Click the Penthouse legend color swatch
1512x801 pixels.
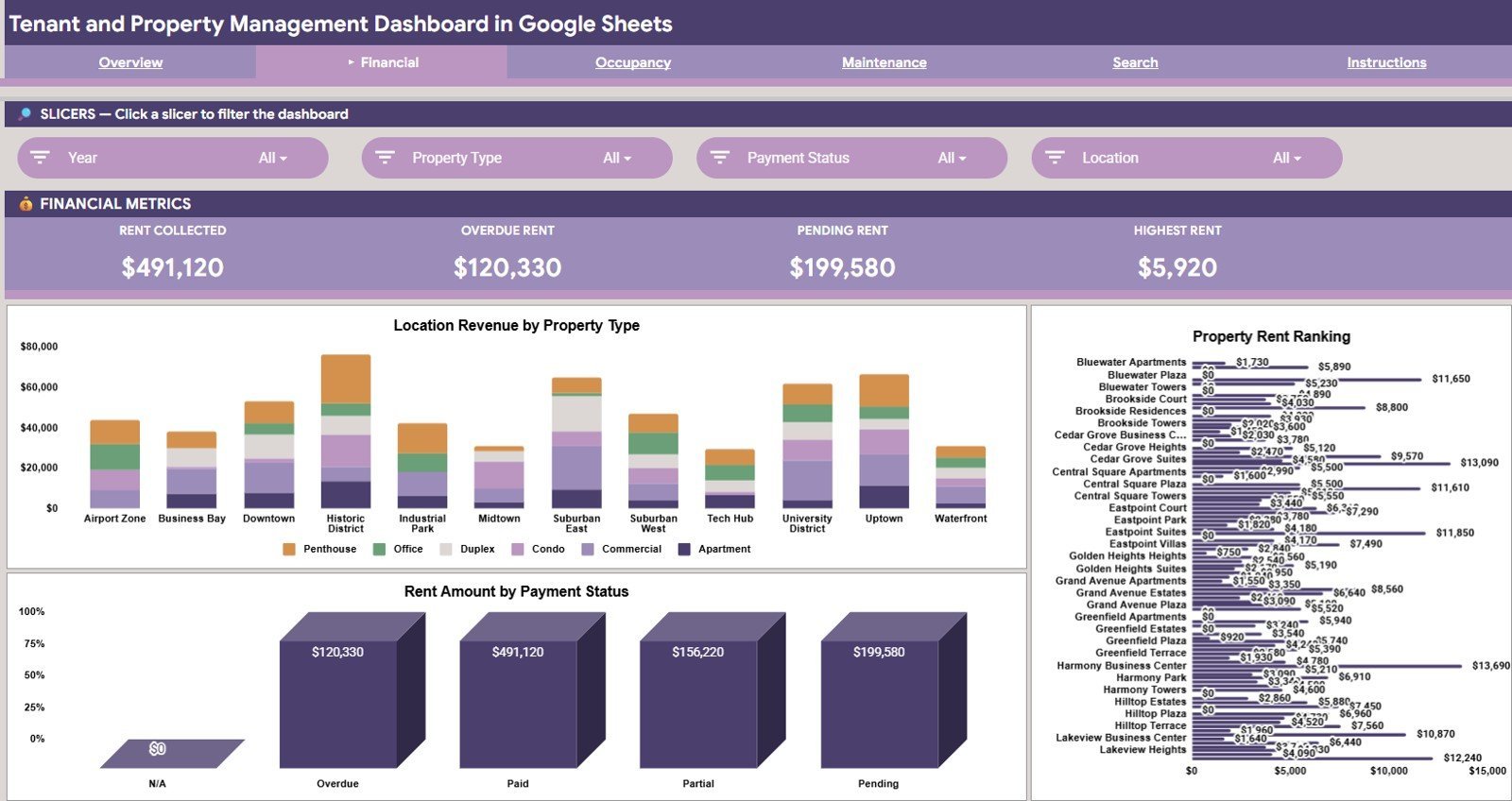[x=289, y=549]
